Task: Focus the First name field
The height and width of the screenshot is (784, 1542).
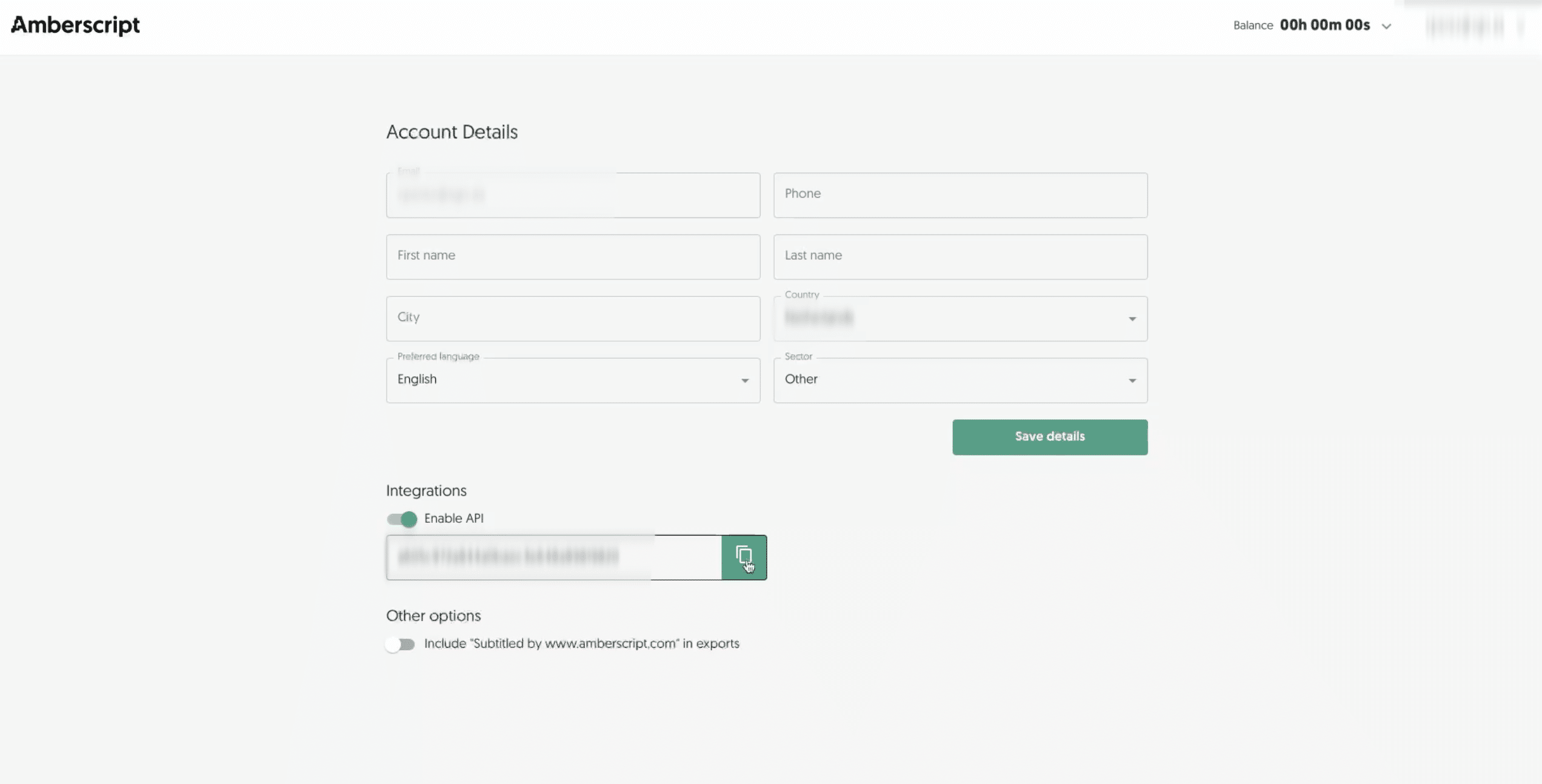Action: click(x=573, y=257)
